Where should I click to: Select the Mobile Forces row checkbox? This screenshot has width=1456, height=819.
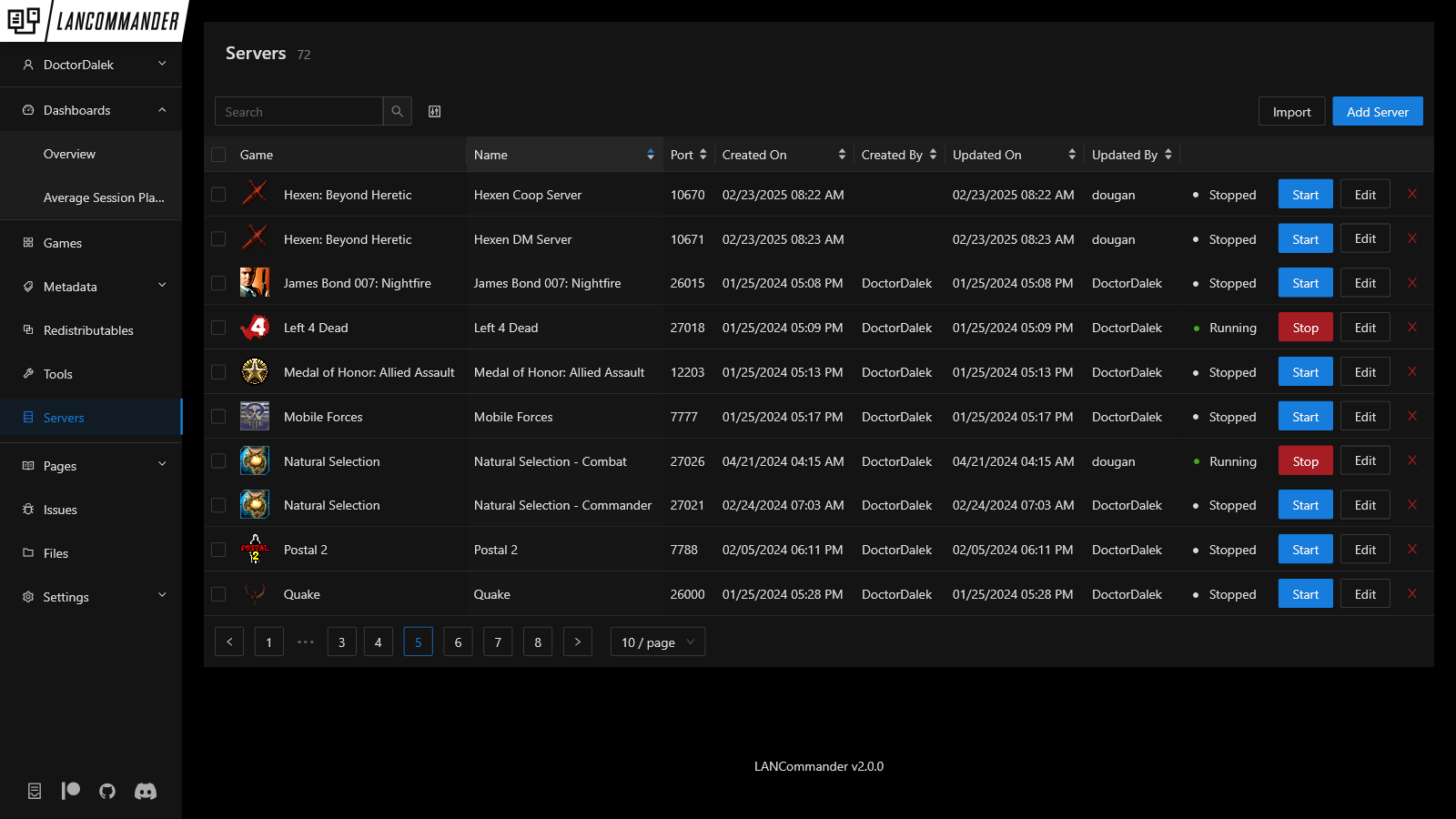point(218,417)
